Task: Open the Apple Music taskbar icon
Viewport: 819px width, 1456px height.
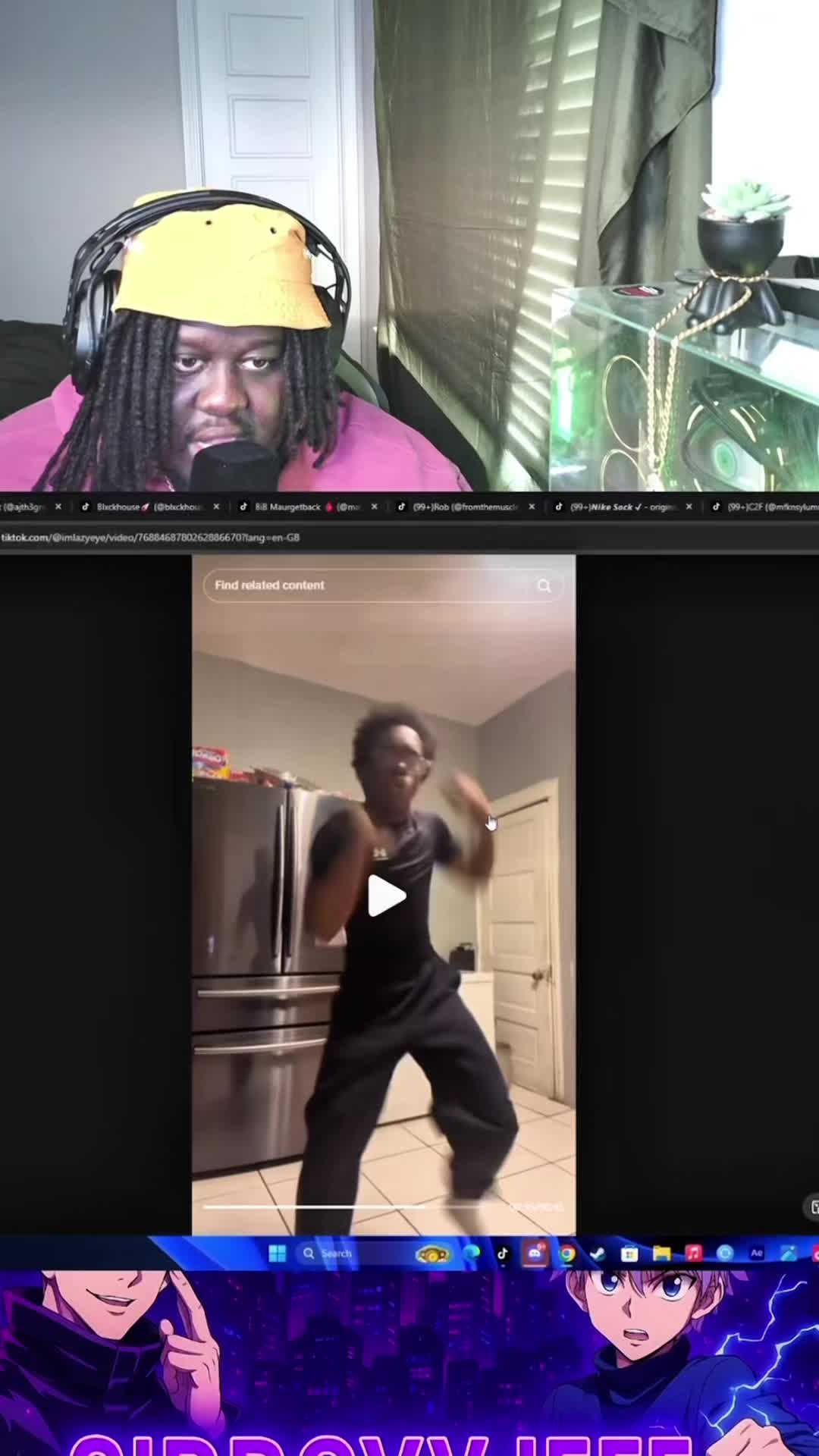Action: click(x=693, y=1254)
